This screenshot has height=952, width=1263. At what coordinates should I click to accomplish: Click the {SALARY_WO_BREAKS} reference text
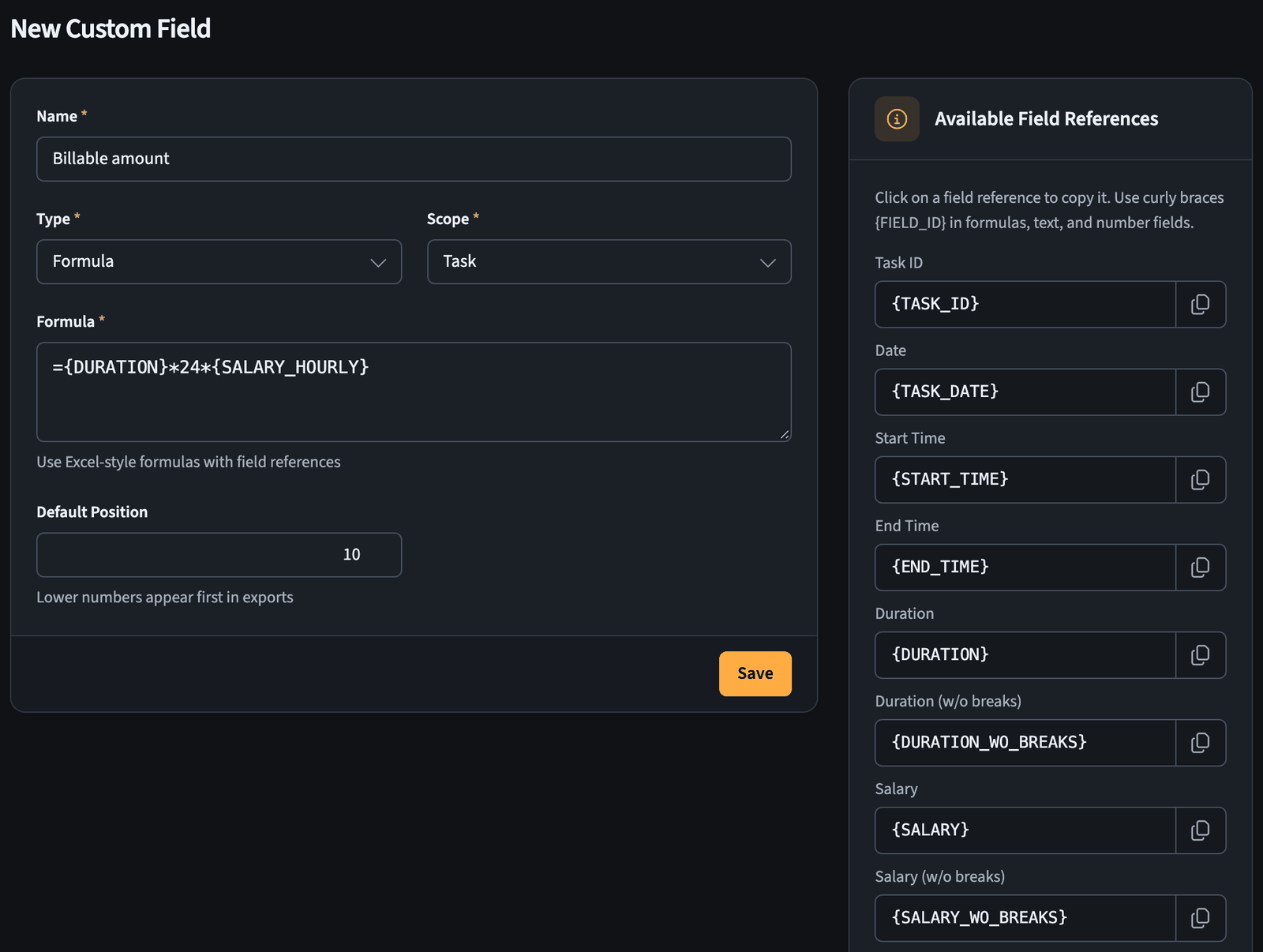tap(979, 917)
